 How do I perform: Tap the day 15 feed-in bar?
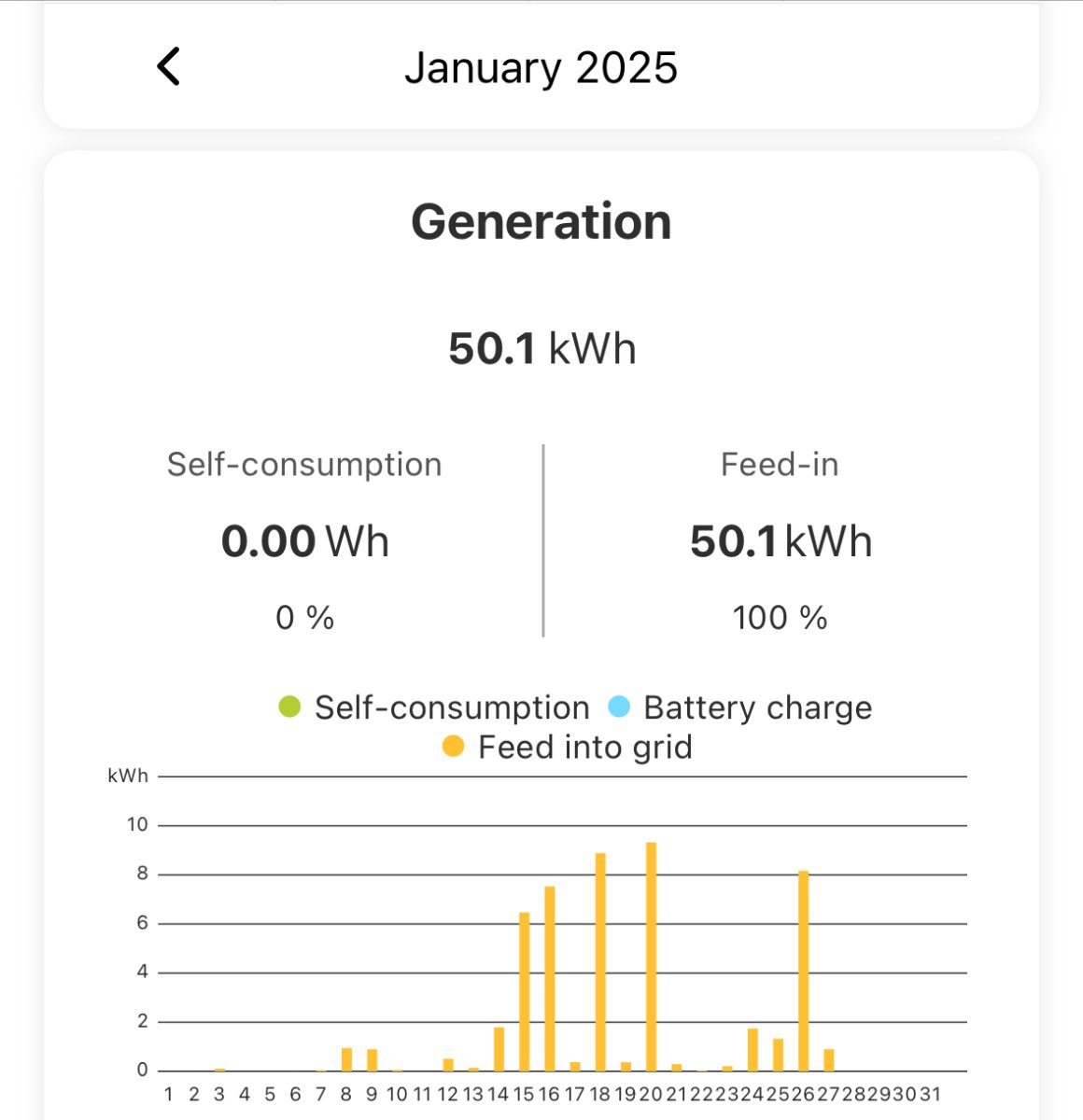[525, 991]
